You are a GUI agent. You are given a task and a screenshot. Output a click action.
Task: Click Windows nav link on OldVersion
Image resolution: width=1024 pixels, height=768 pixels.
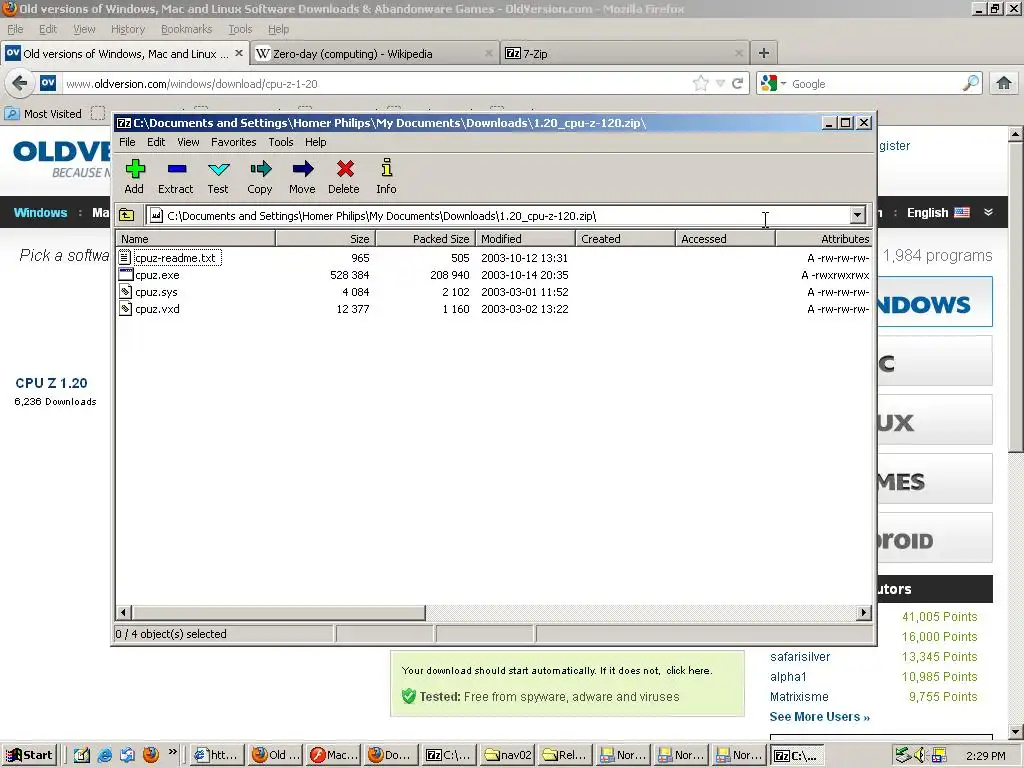point(40,212)
